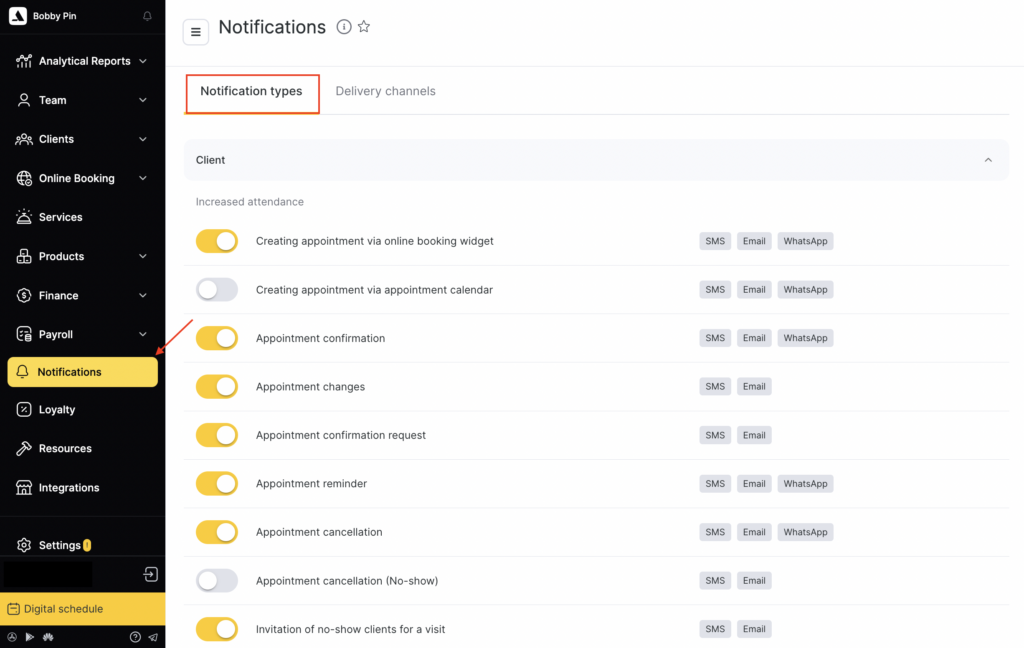Click WhatsApp tag for Appointment reminder
Image resolution: width=1024 pixels, height=648 pixels.
(805, 484)
